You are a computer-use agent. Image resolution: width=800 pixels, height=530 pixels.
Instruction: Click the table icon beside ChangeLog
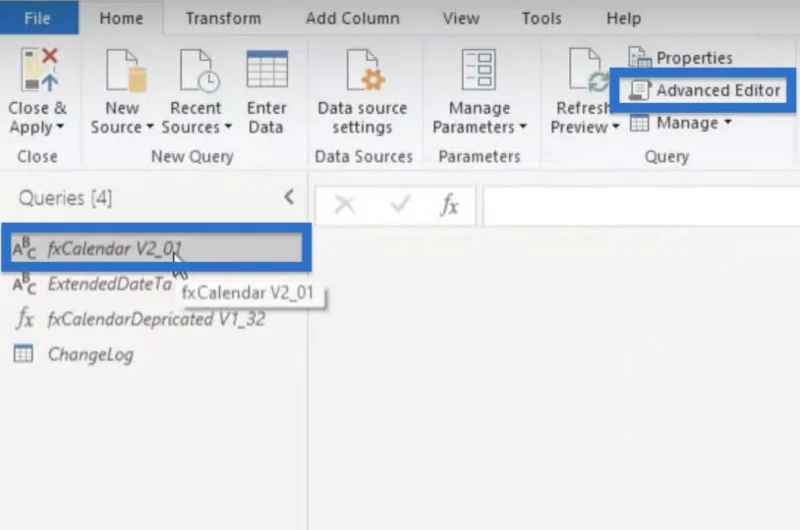pos(23,354)
